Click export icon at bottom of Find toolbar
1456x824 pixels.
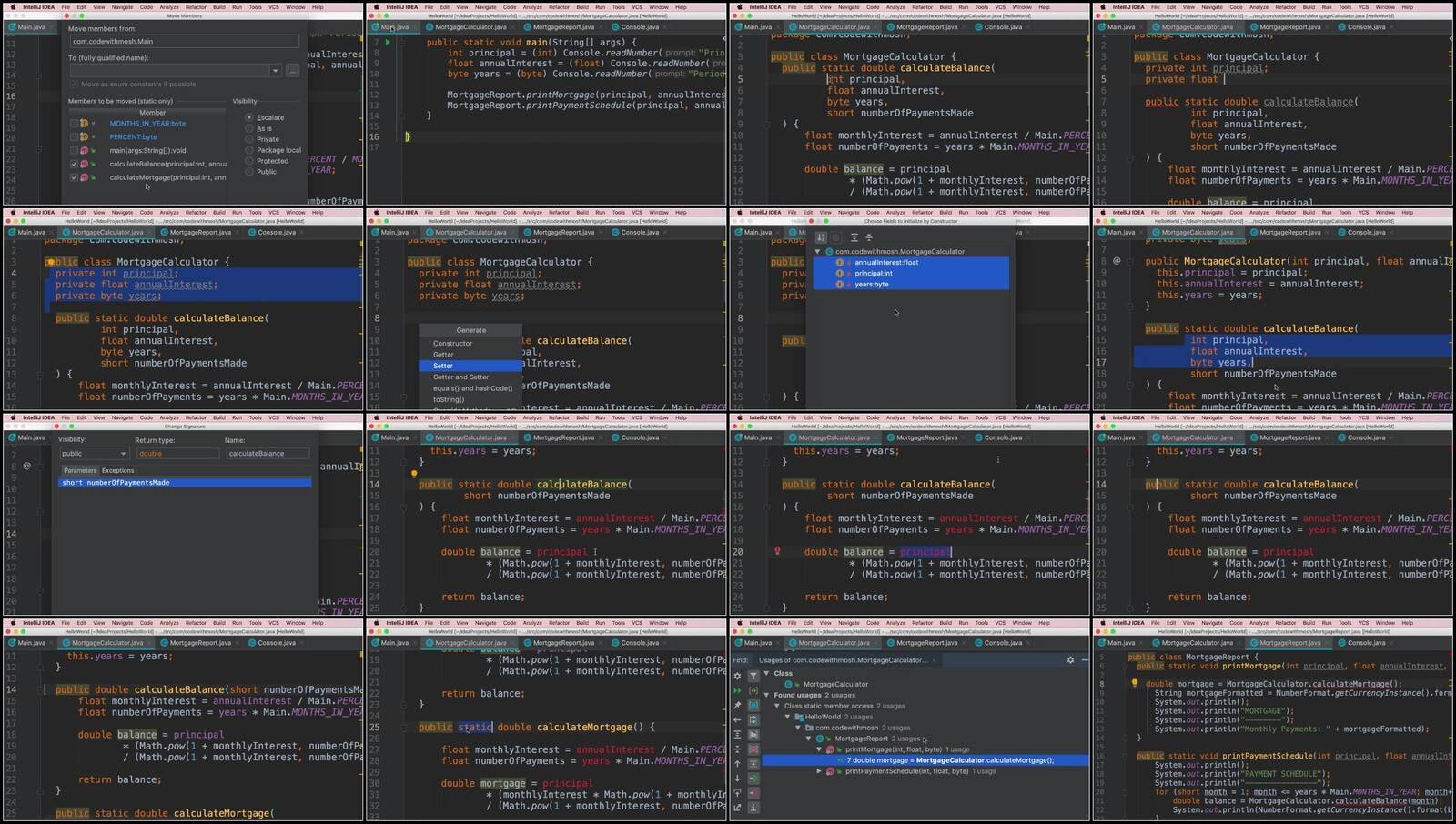737,808
